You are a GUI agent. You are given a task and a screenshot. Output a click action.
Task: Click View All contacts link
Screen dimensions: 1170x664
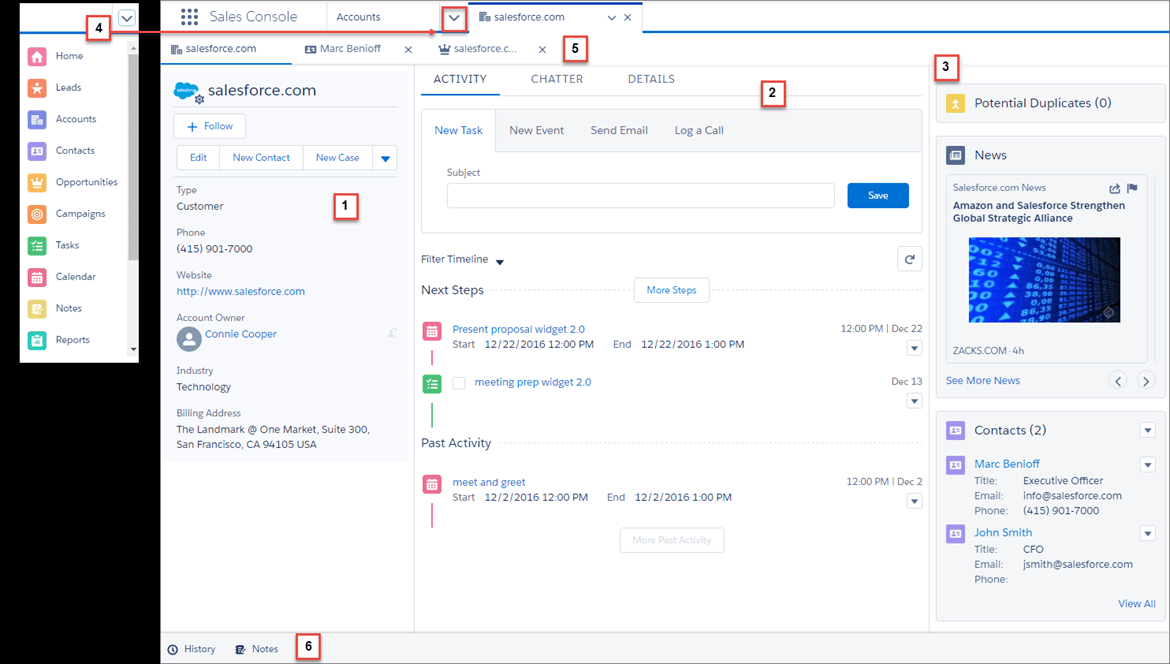coord(1136,604)
